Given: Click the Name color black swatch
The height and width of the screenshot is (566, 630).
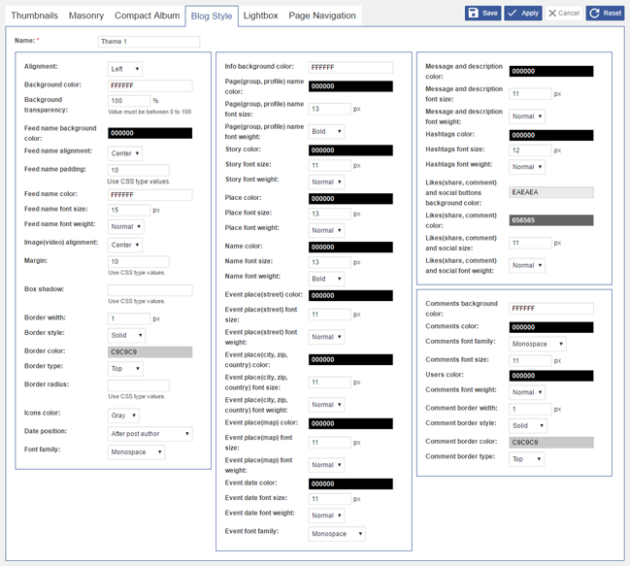Looking at the screenshot, I should point(350,247).
